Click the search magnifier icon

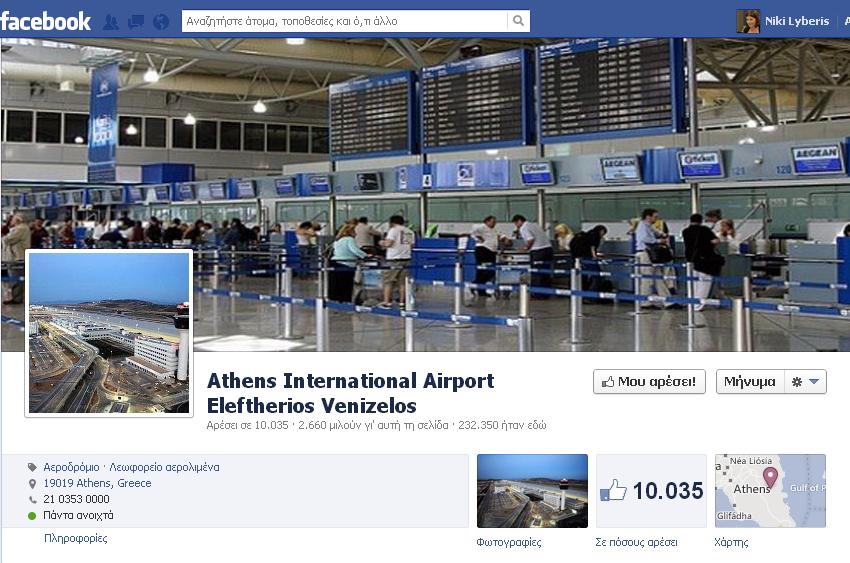click(518, 21)
